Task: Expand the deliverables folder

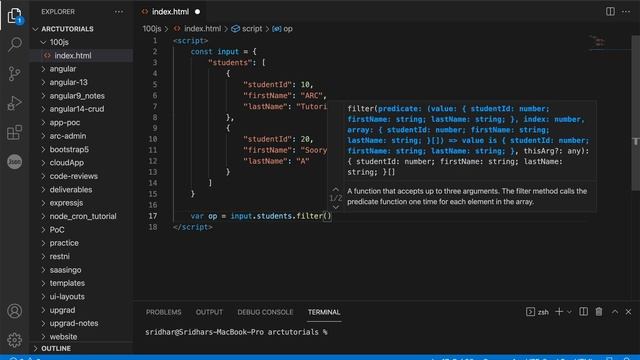Action: pyautogui.click(x=82, y=189)
